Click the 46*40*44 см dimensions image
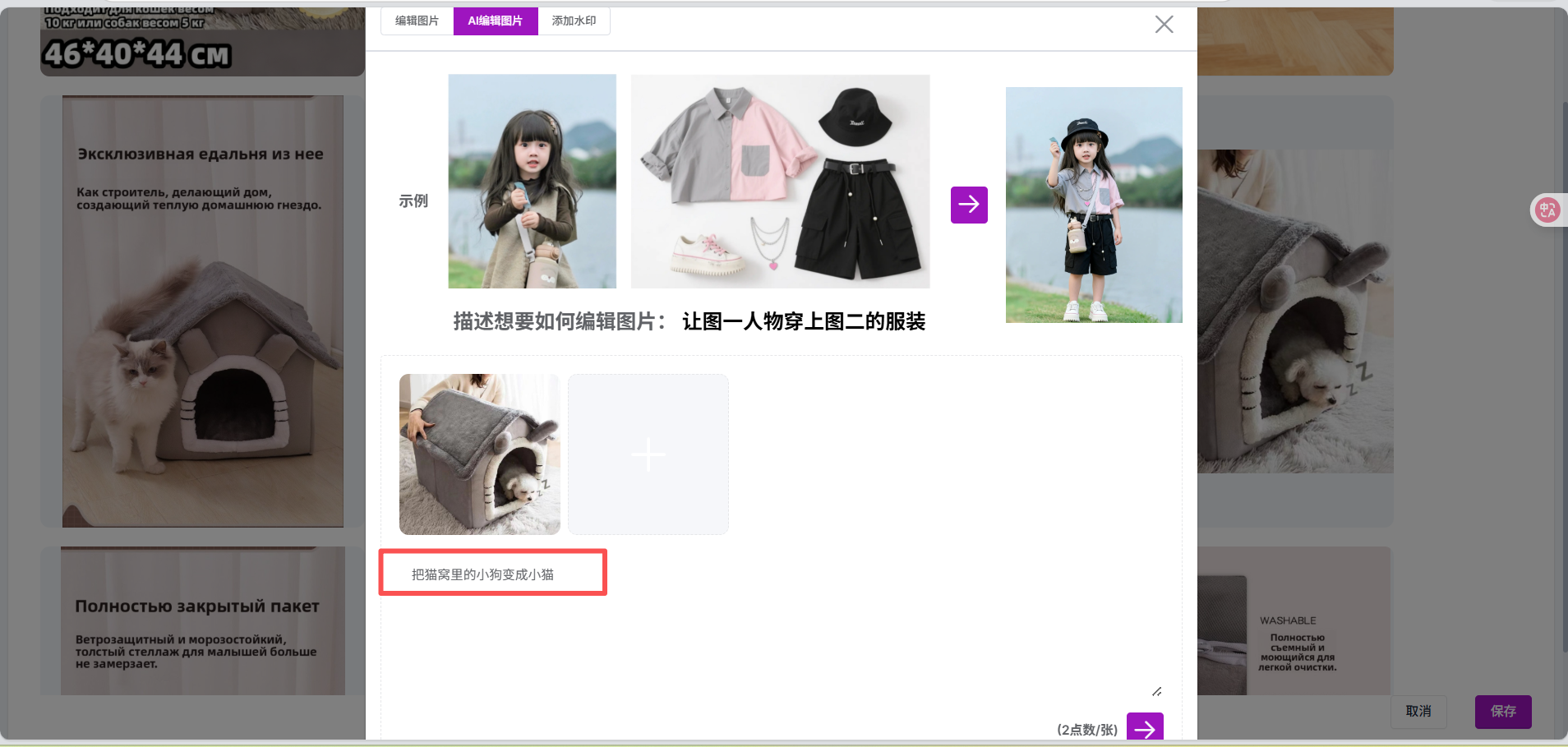Image resolution: width=1568 pixels, height=747 pixels. pyautogui.click(x=203, y=43)
